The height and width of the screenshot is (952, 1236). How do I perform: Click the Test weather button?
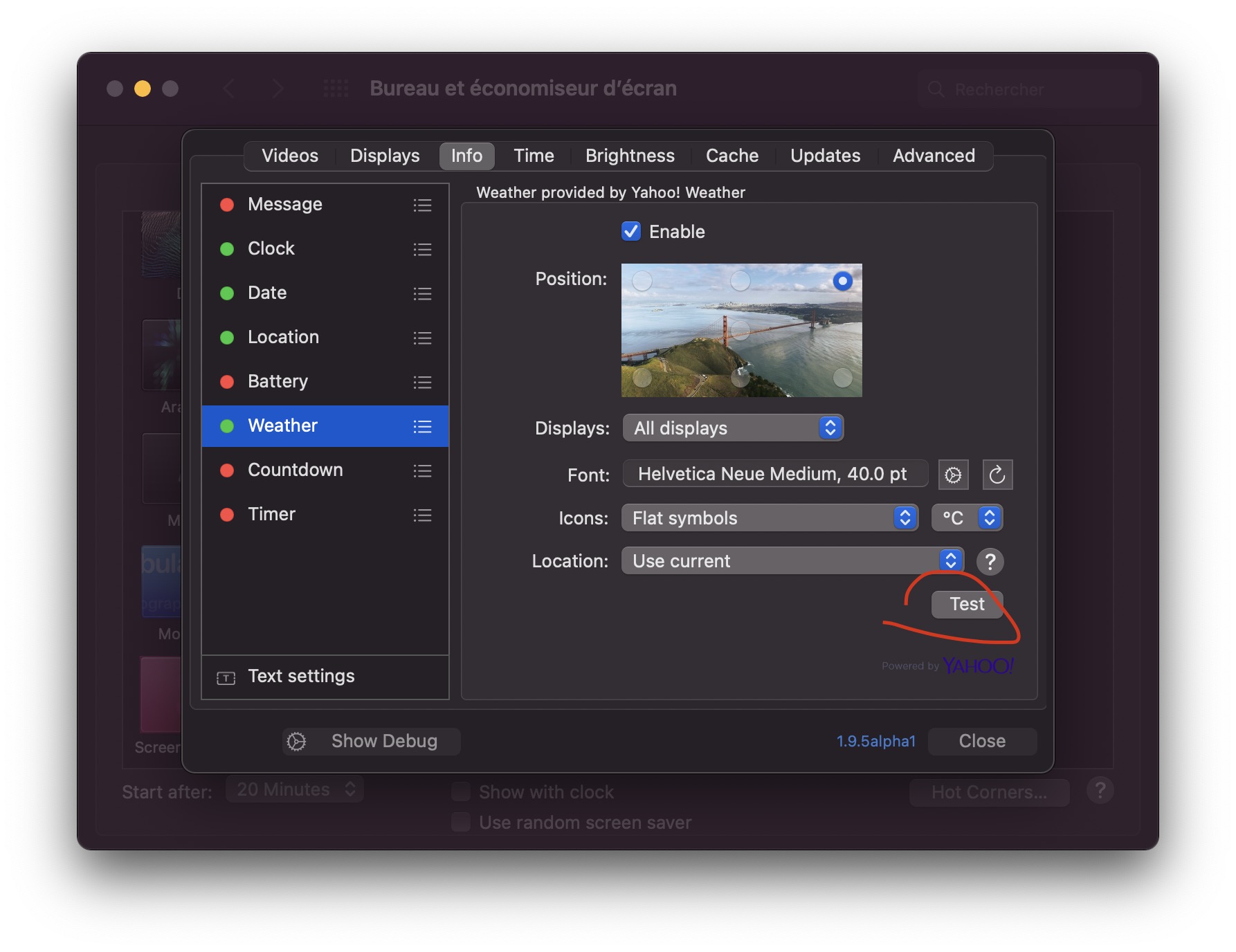click(x=967, y=605)
